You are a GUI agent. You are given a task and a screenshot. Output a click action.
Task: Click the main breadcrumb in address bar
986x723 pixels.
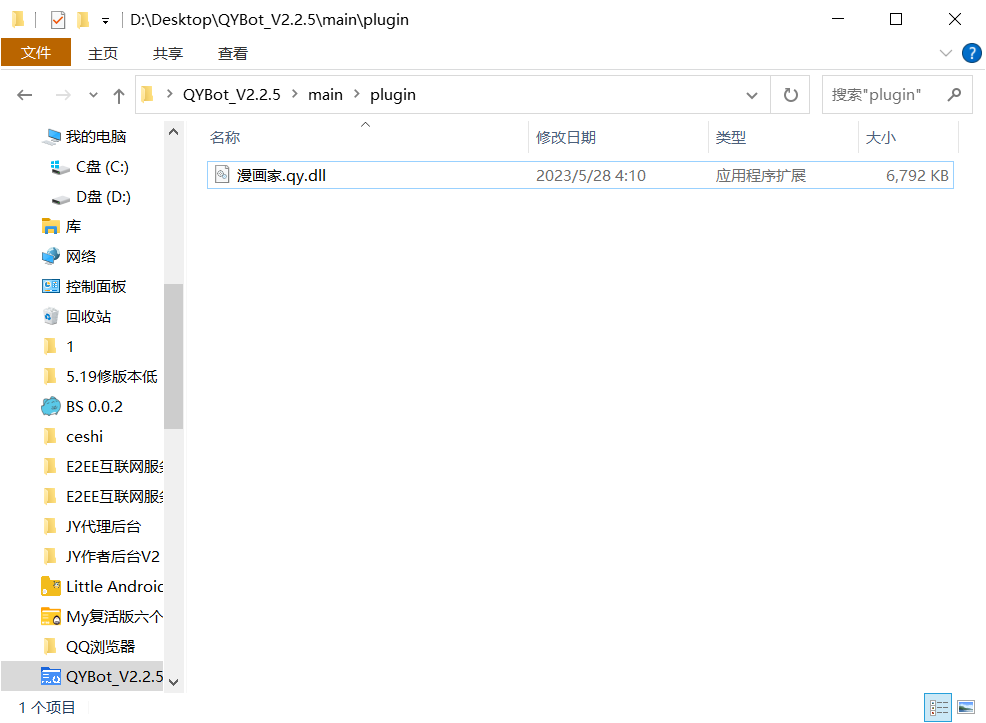pyautogui.click(x=325, y=95)
